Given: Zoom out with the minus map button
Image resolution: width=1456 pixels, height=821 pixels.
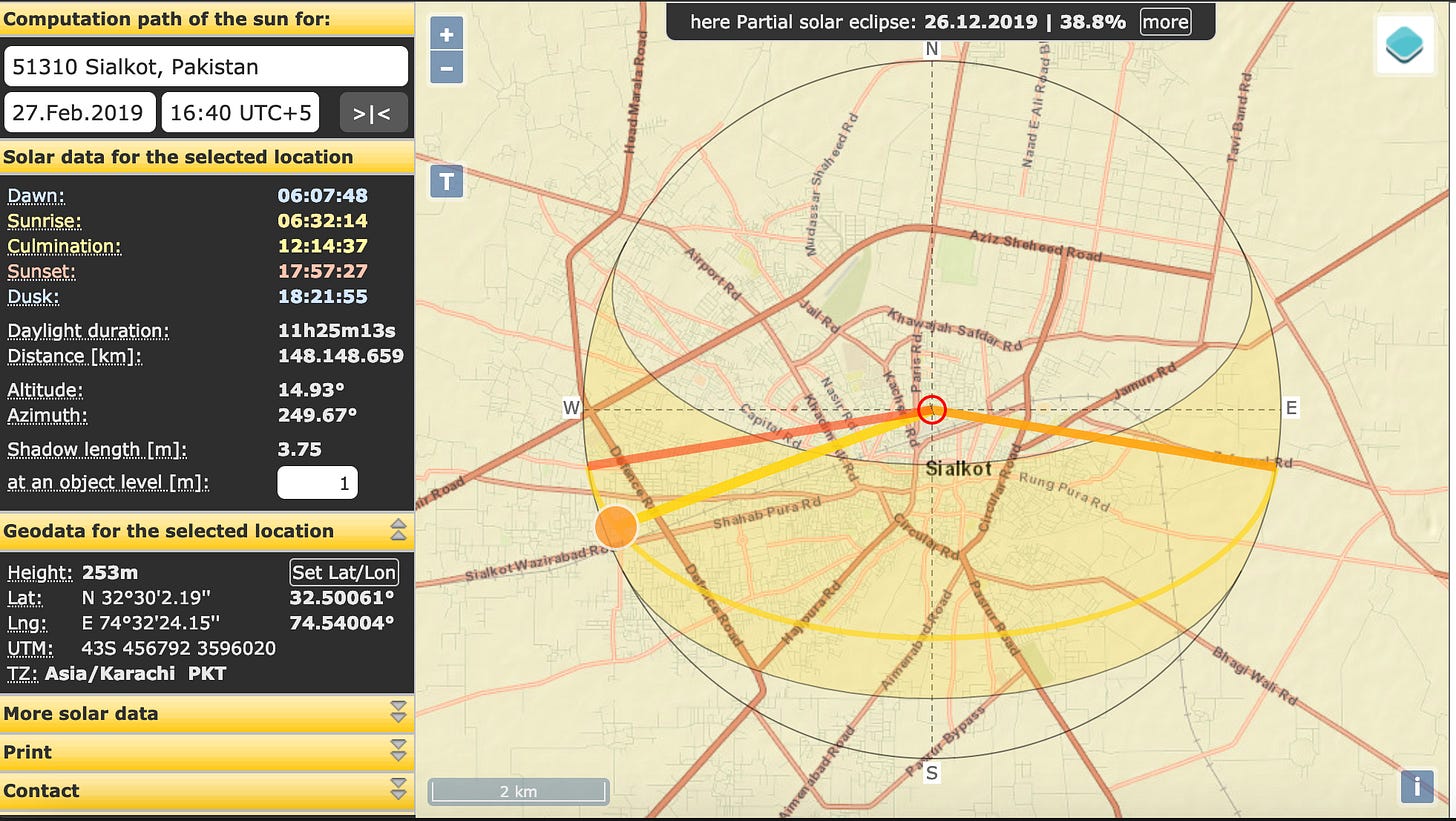Looking at the screenshot, I should click(x=446, y=68).
